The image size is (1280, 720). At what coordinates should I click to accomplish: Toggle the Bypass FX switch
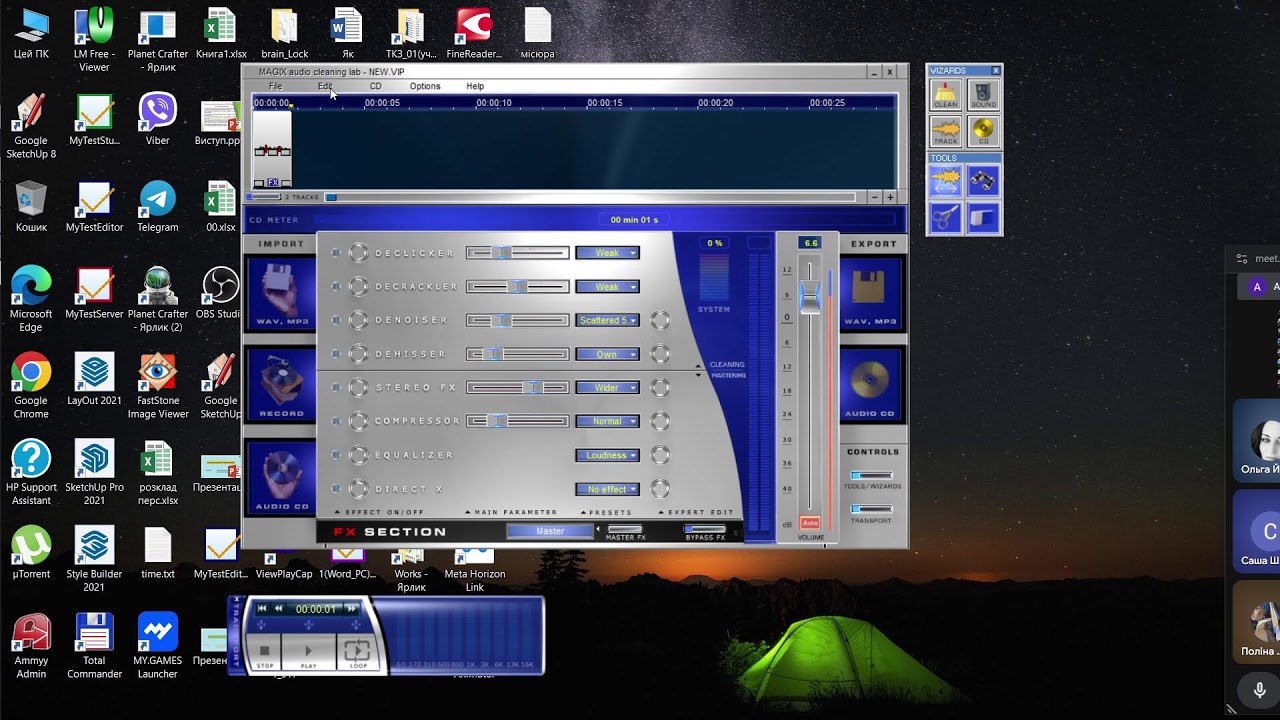tap(705, 529)
